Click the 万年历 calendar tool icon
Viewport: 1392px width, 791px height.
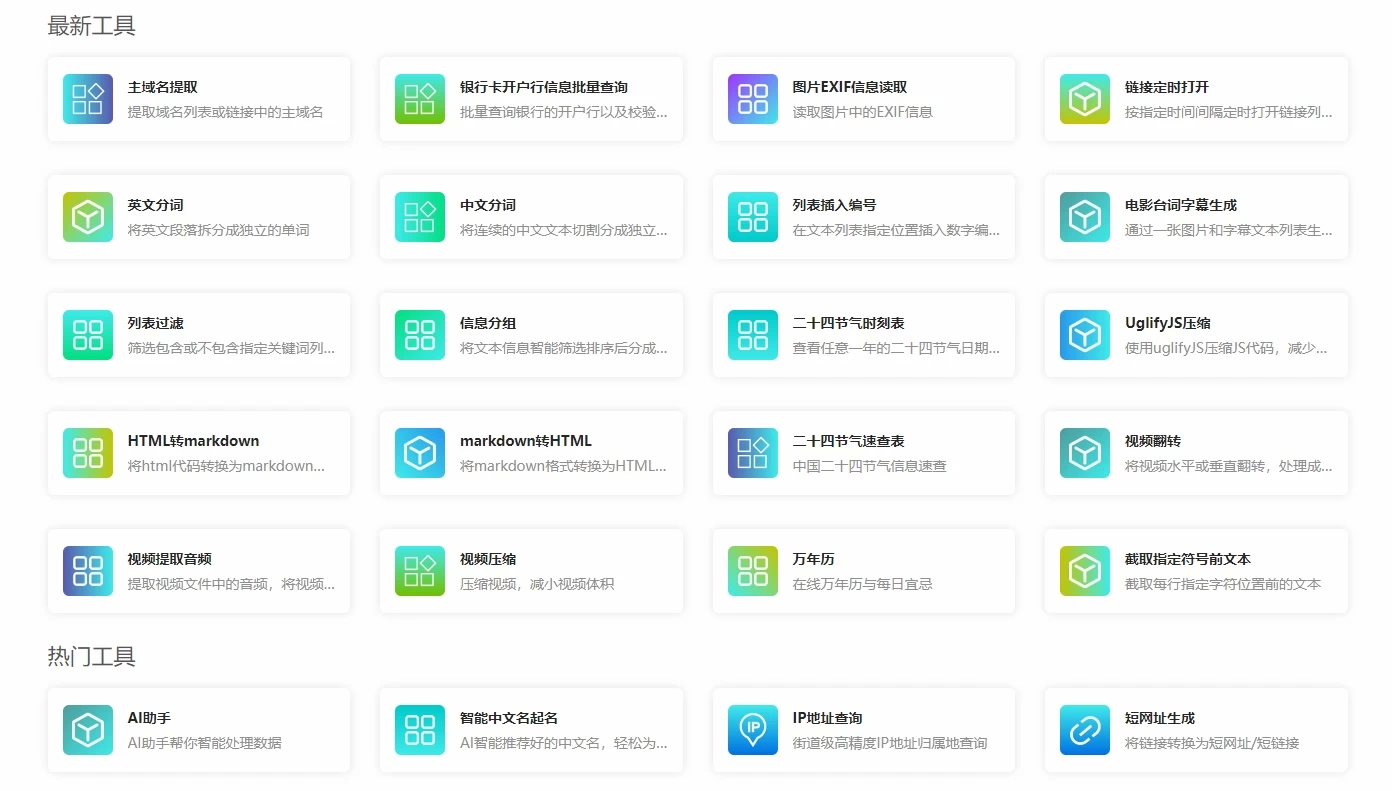(x=752, y=571)
